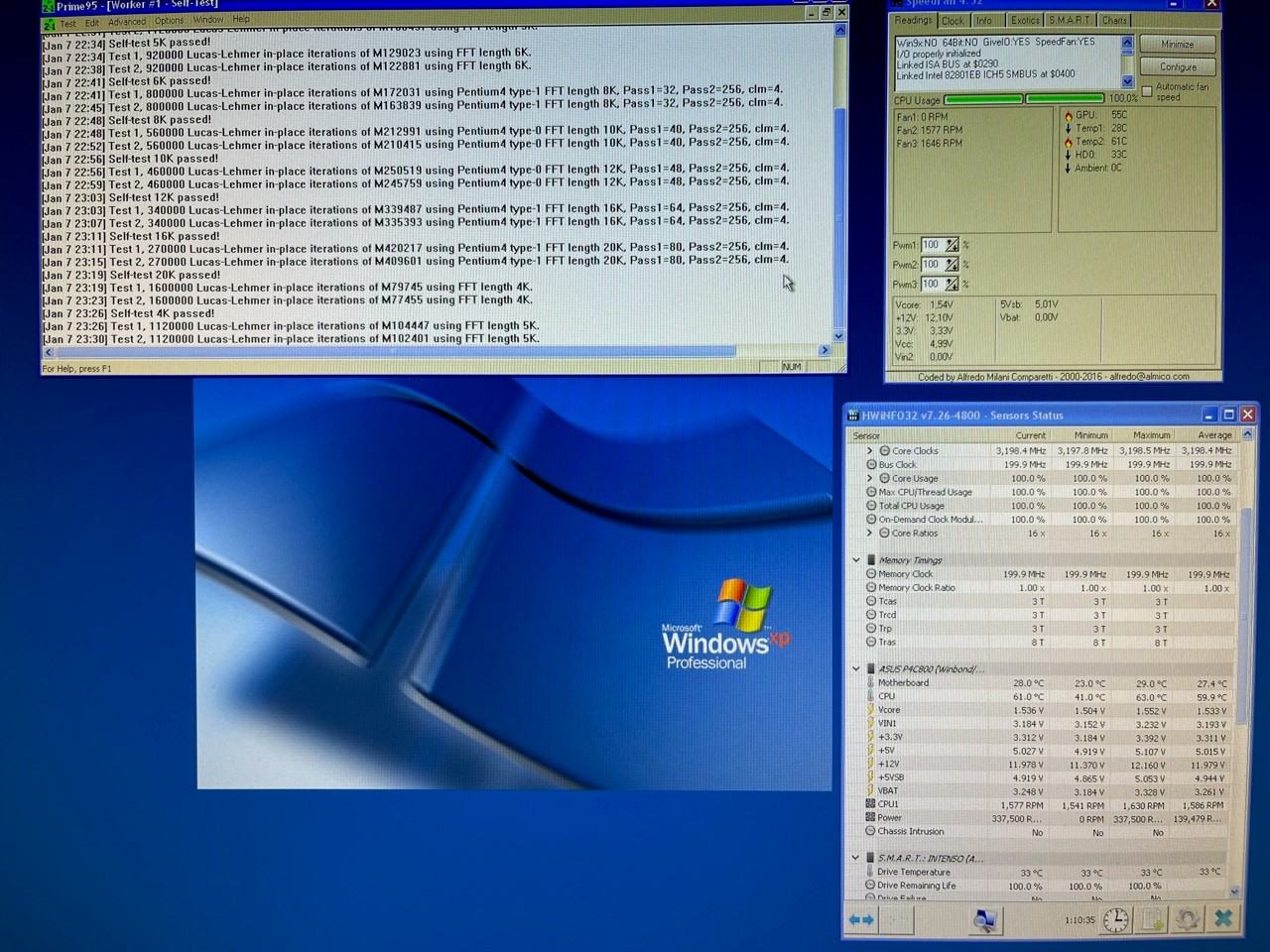Switch to the Clock tab in SpeedFan
The image size is (1270, 952).
(952, 20)
